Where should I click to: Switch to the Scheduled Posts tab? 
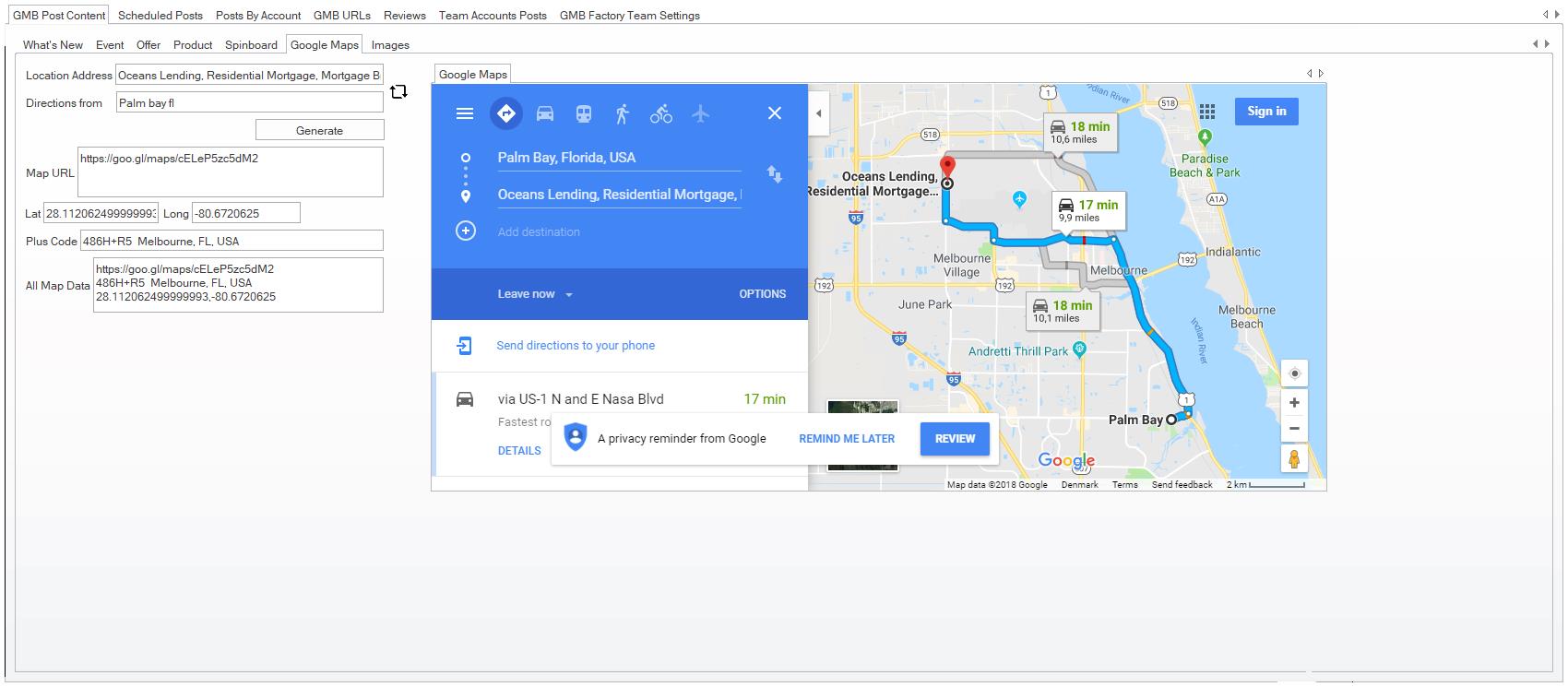[160, 15]
